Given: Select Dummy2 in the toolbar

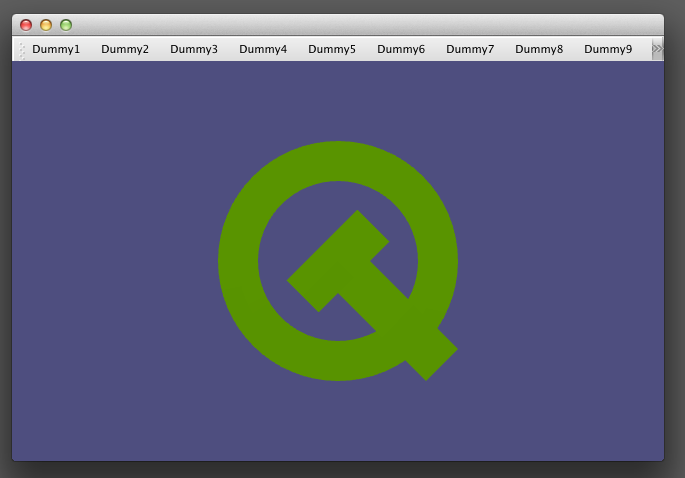Looking at the screenshot, I should [x=125, y=49].
